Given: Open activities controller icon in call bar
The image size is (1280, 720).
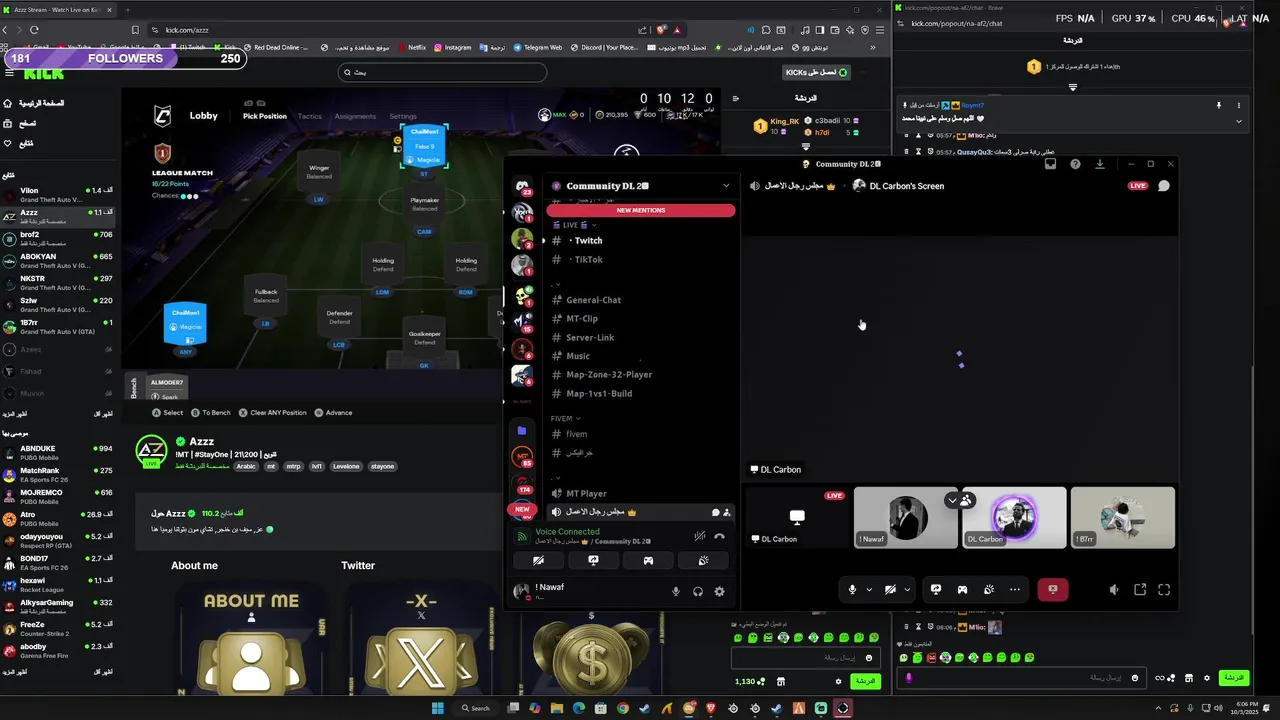Looking at the screenshot, I should (x=962, y=590).
